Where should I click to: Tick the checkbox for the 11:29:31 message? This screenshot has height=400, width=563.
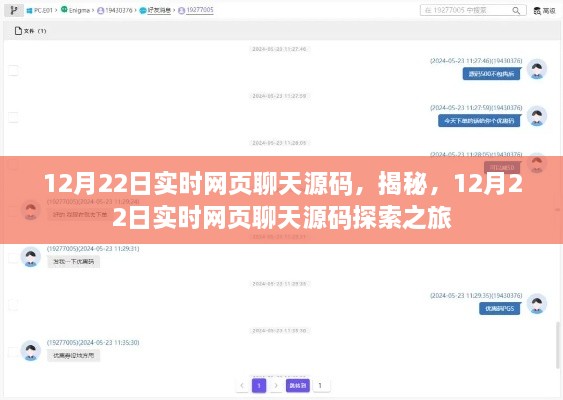pyautogui.click(x=13, y=258)
